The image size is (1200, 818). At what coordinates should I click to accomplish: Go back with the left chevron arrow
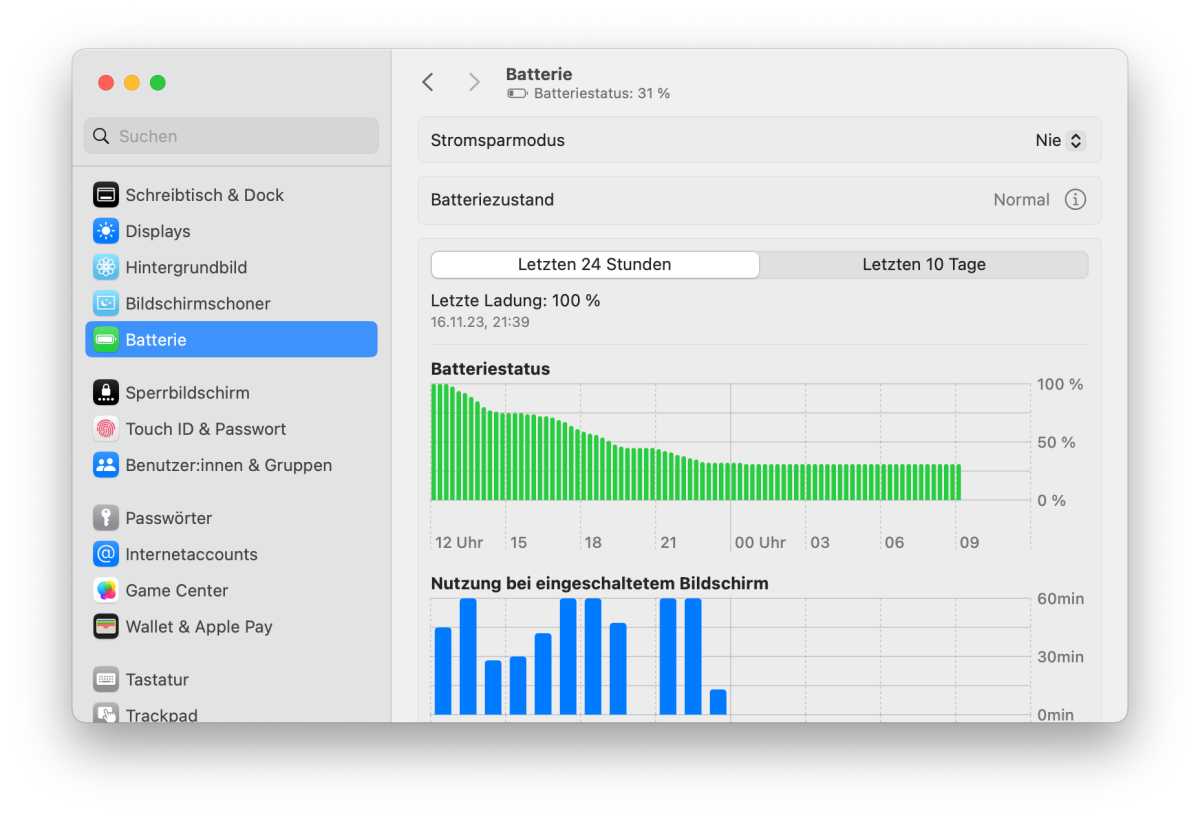(x=428, y=82)
